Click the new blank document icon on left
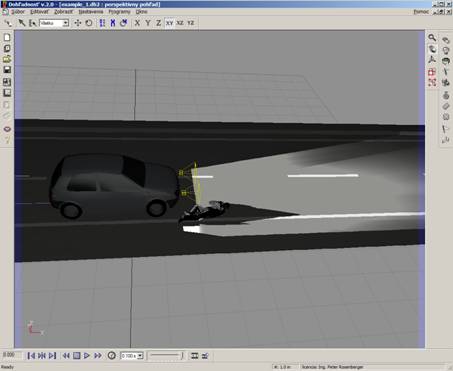This screenshot has height=371, width=453. pos(7,37)
